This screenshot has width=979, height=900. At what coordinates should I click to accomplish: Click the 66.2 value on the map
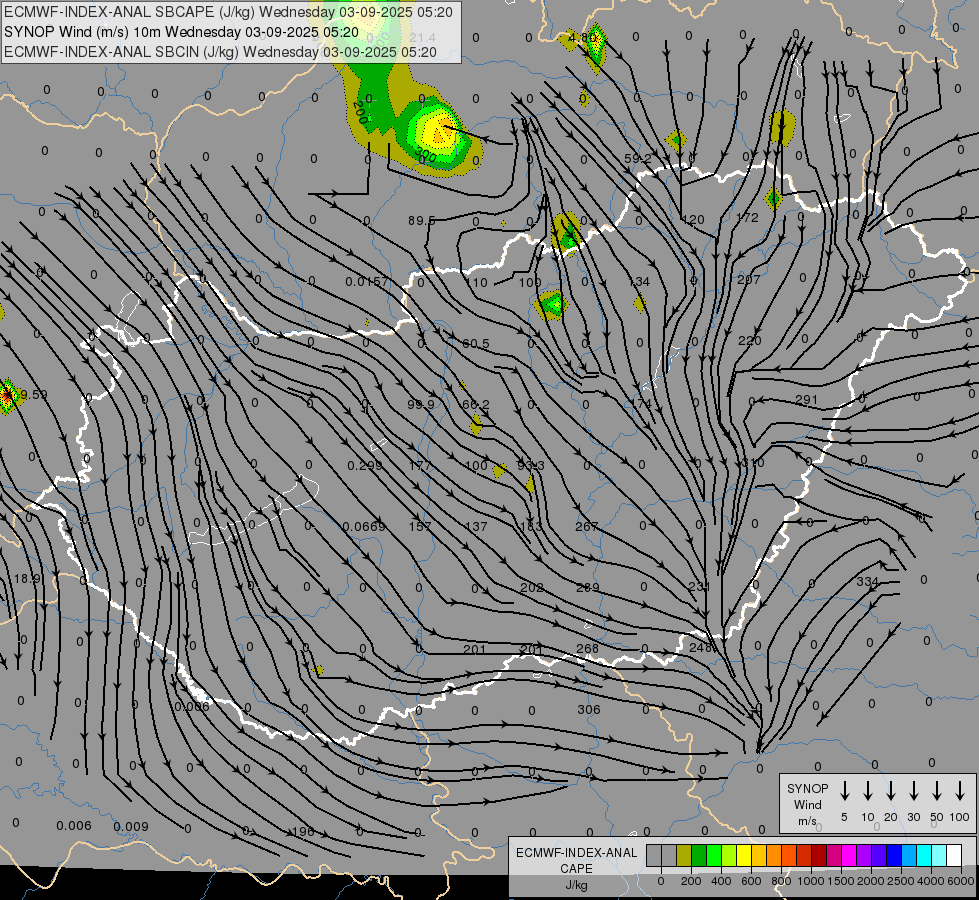click(x=476, y=404)
